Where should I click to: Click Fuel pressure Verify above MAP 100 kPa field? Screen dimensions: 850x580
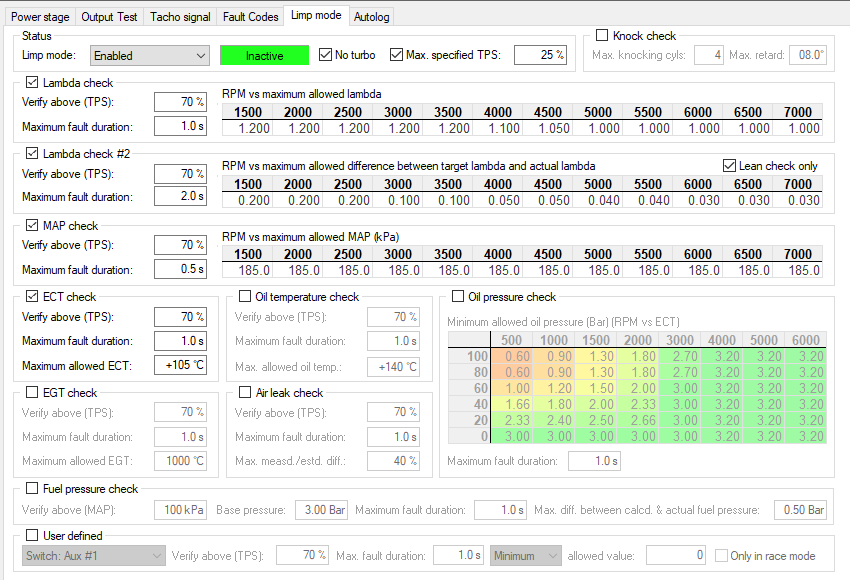[x=181, y=510]
